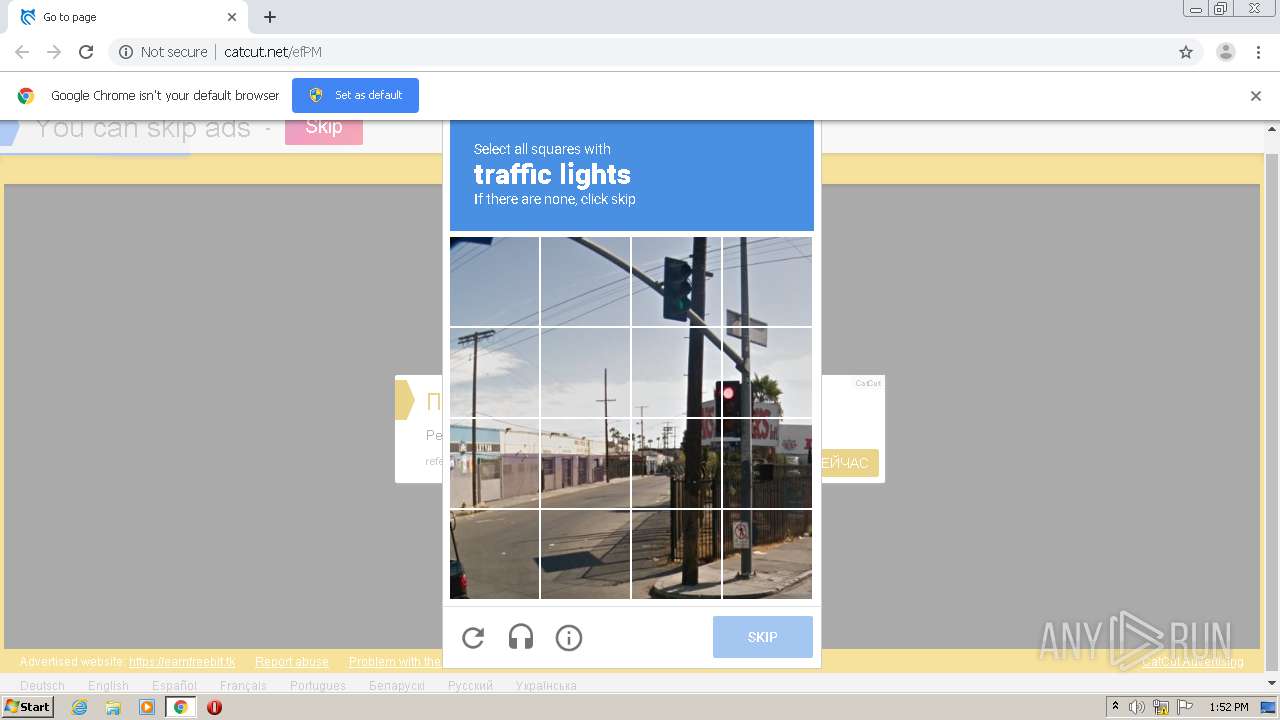
Task: Open a new tab
Action: point(270,17)
